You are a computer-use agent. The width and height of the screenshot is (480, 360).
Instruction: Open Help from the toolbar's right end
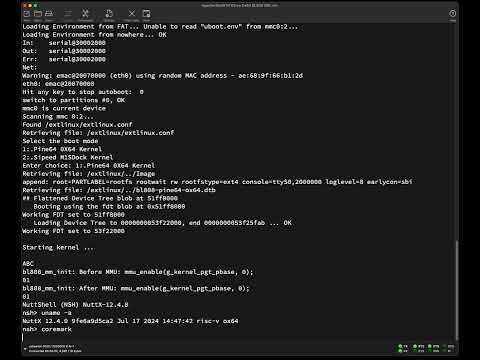(453, 14)
